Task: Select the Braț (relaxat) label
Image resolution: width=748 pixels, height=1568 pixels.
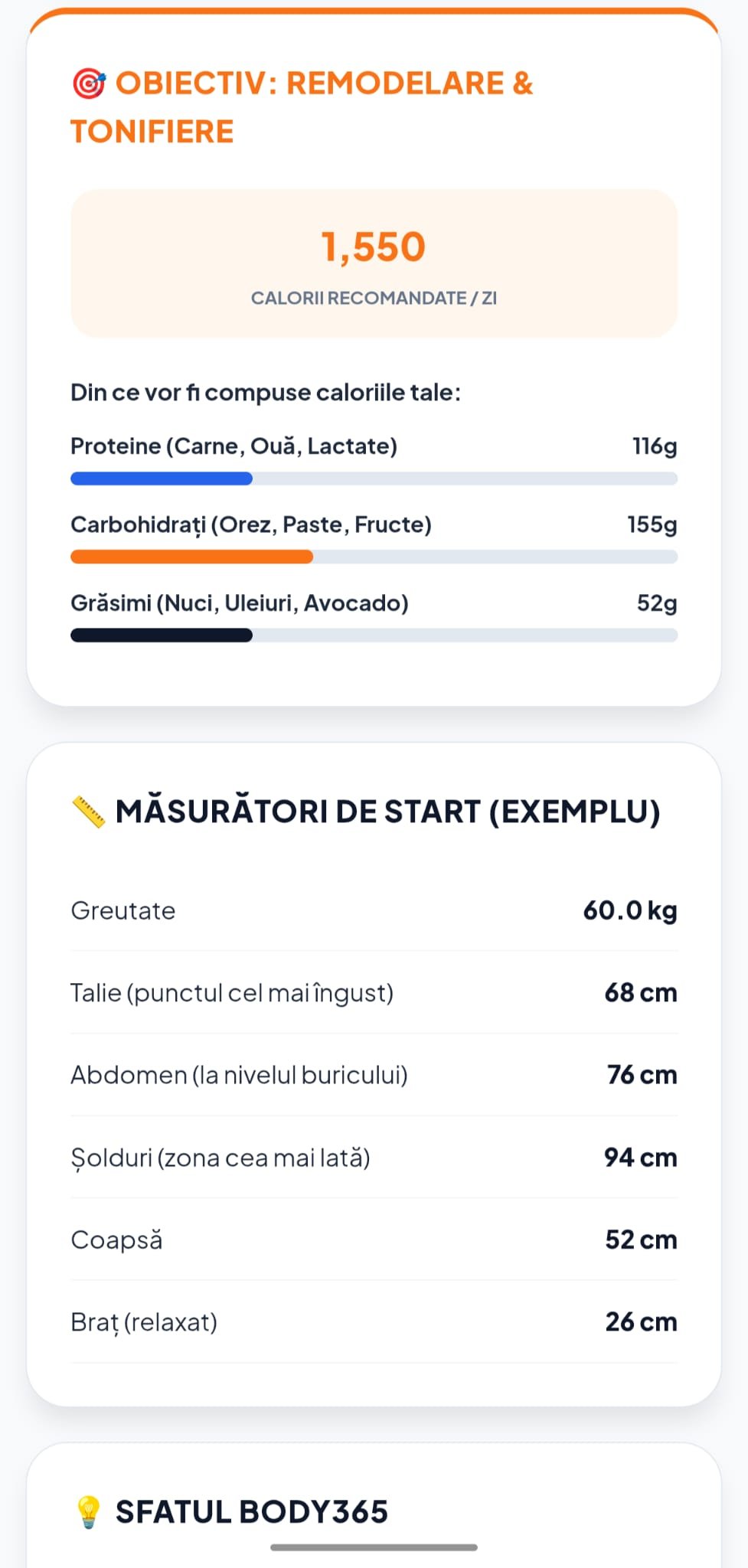Action: pyautogui.click(x=144, y=1322)
